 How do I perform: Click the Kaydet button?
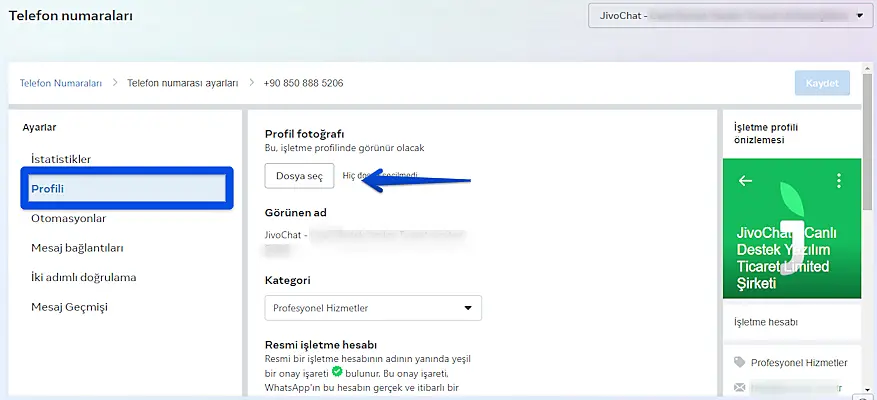pos(822,83)
